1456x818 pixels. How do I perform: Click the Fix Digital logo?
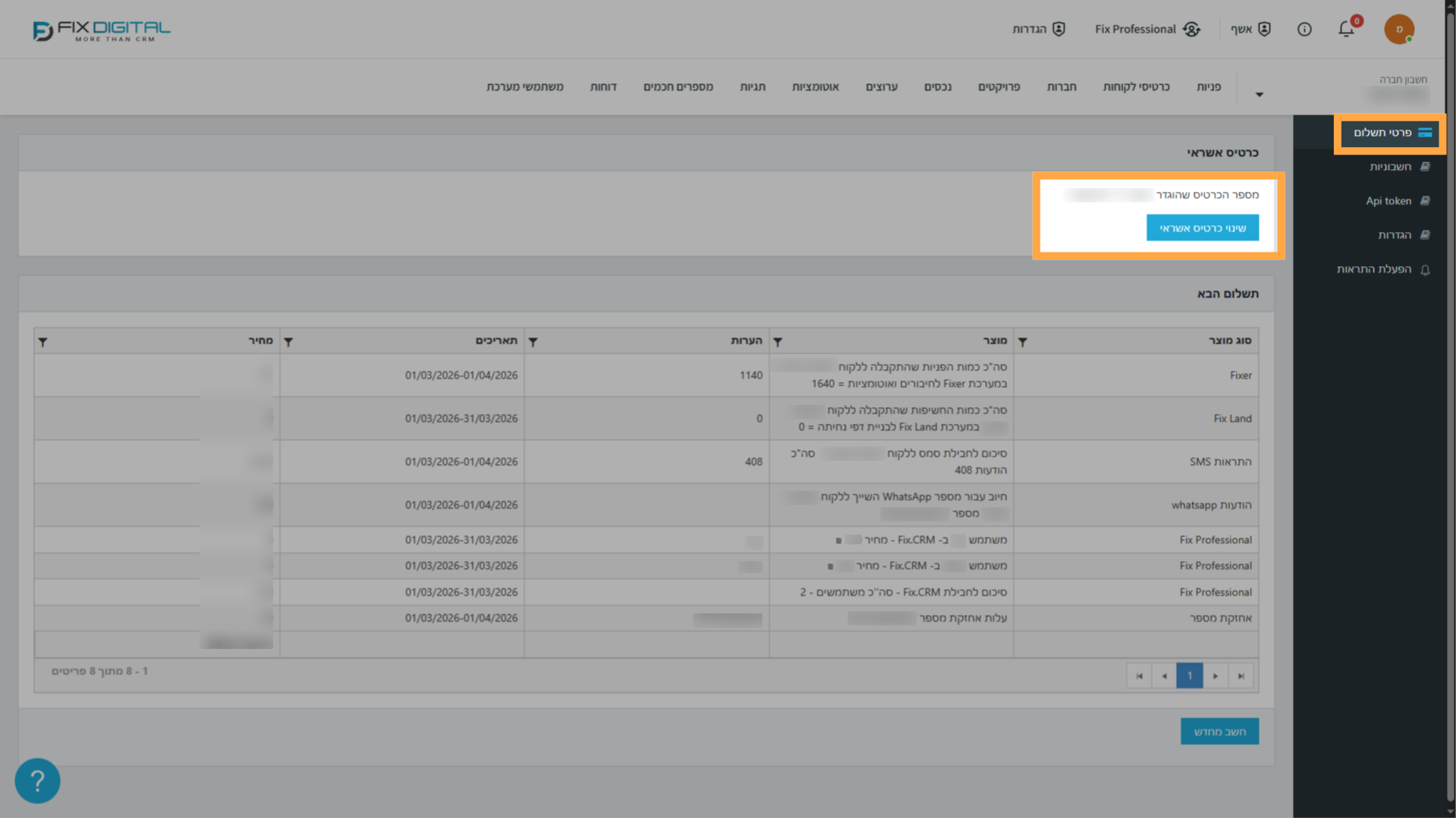point(102,30)
